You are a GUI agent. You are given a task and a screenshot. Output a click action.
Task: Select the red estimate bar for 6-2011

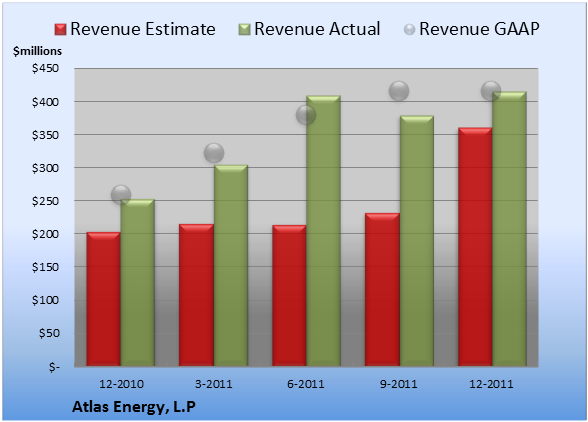coord(289,295)
